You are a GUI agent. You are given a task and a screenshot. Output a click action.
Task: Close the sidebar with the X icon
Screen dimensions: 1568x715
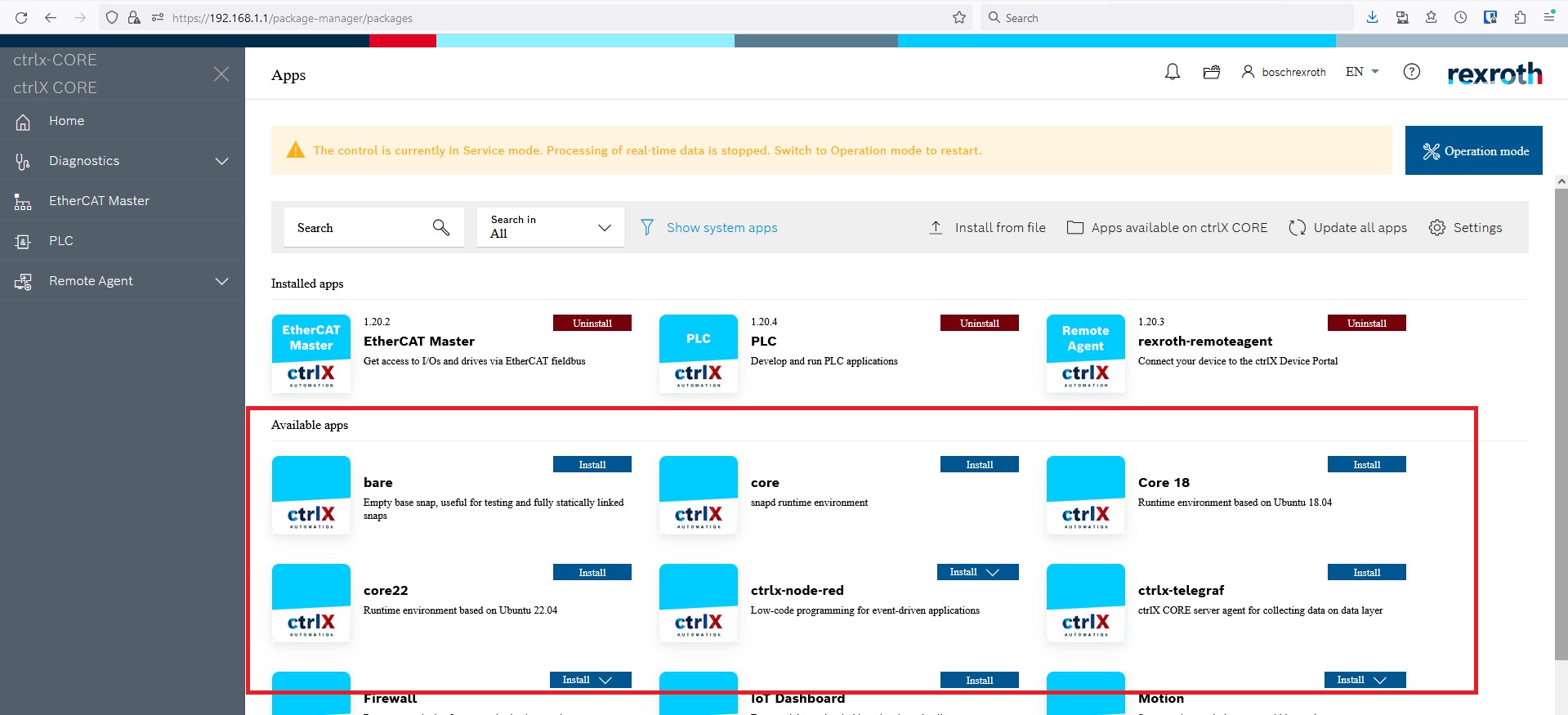pyautogui.click(x=221, y=74)
